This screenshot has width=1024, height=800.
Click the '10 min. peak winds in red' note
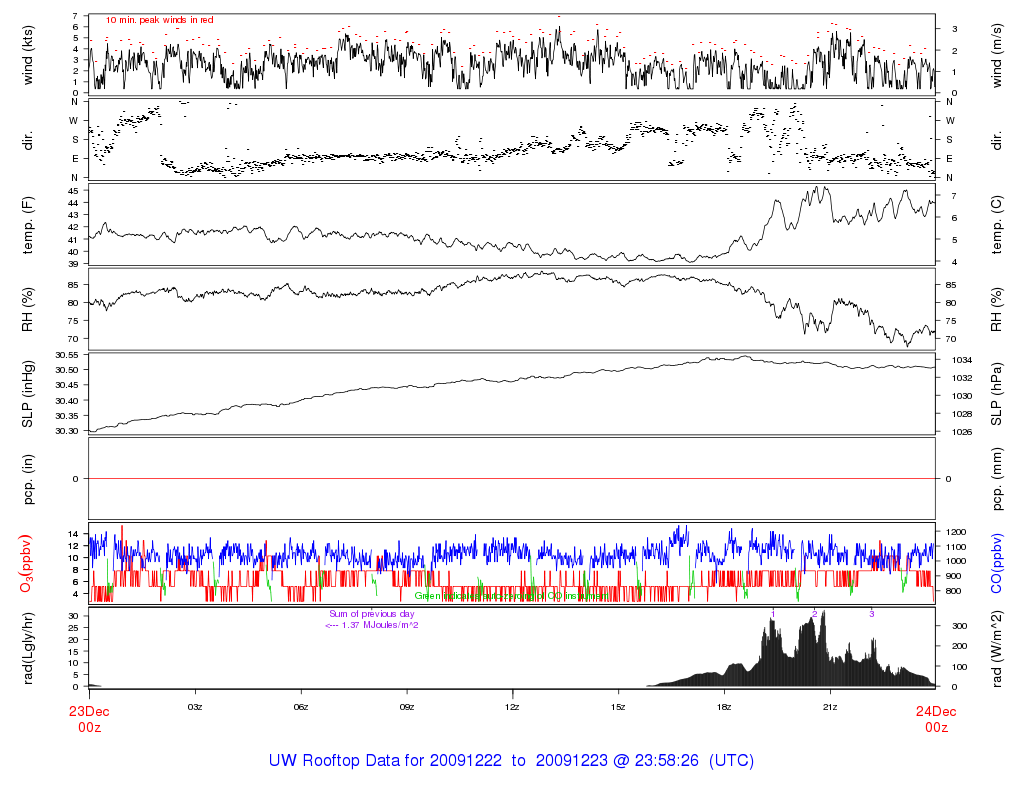point(159,20)
